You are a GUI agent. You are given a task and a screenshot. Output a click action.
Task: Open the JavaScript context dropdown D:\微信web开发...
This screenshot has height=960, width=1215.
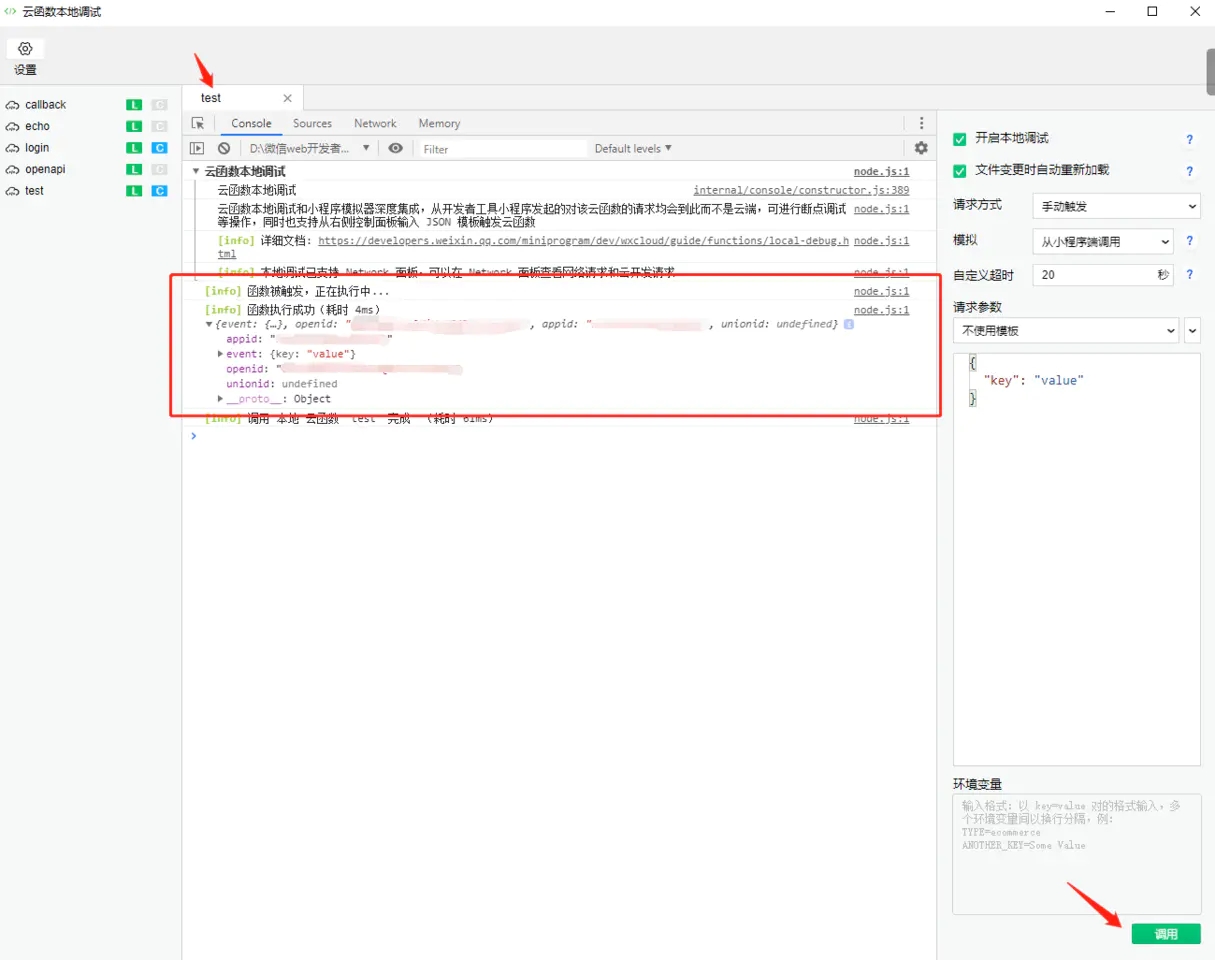point(310,148)
